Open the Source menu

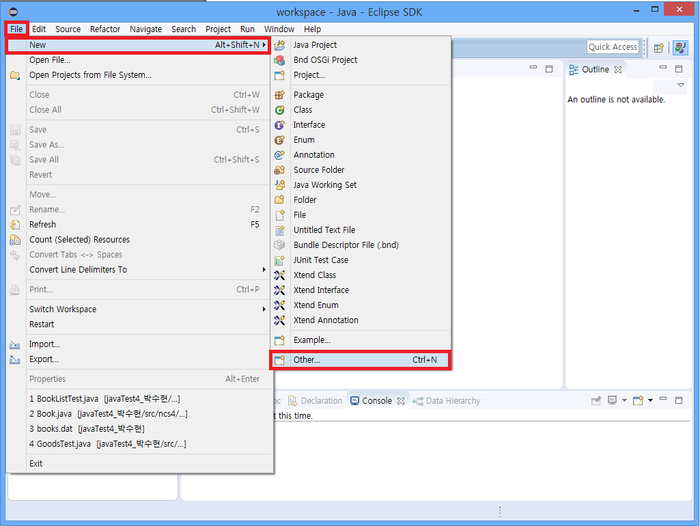[x=68, y=29]
